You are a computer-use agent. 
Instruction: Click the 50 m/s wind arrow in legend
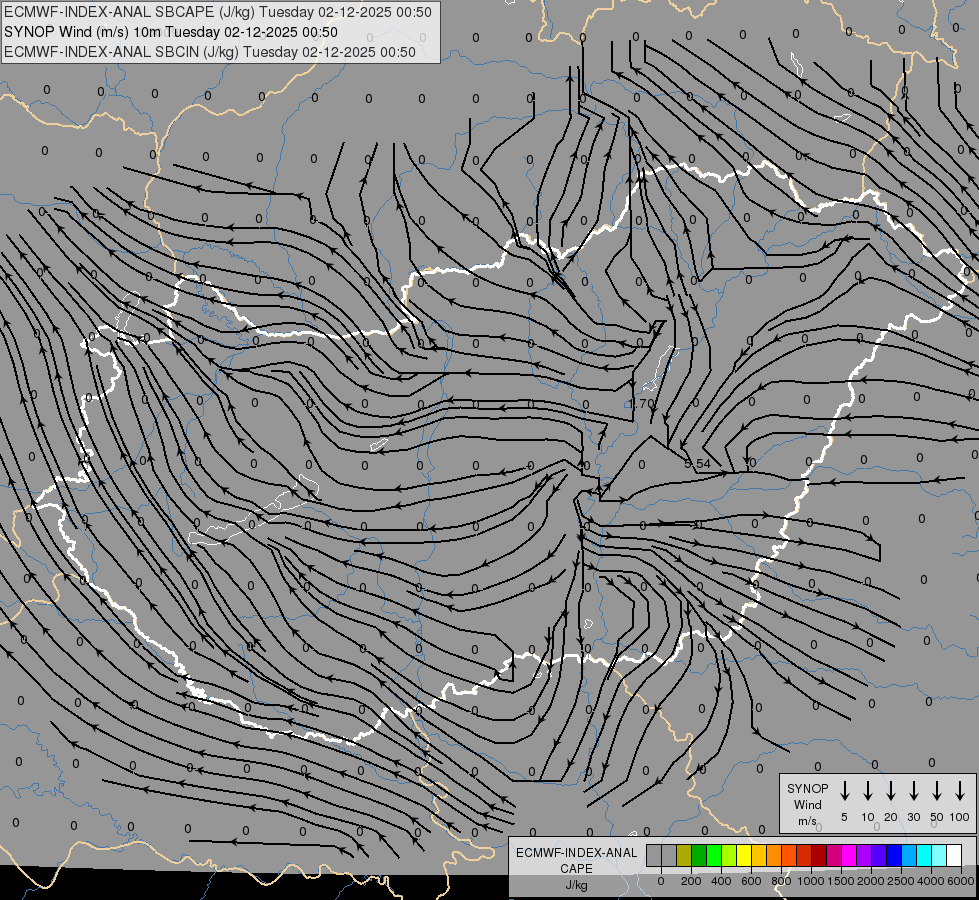coord(937,791)
